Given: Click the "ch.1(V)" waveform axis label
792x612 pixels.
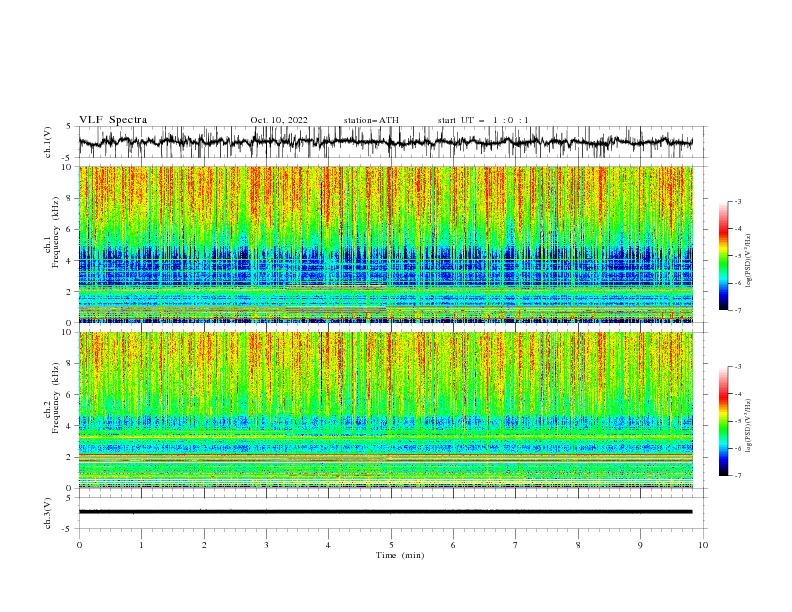Looking at the screenshot, I should (48, 142).
